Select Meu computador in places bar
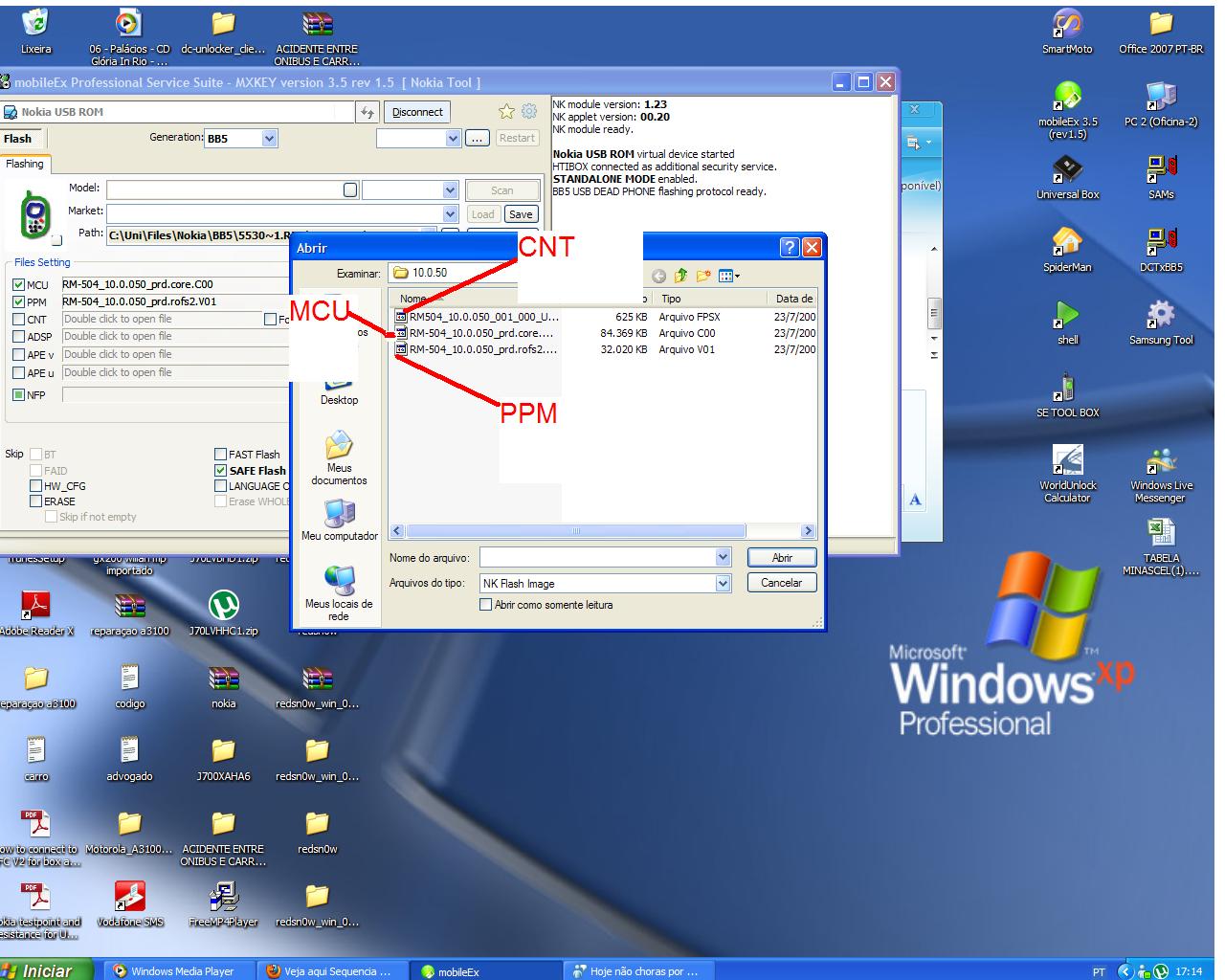 click(339, 521)
